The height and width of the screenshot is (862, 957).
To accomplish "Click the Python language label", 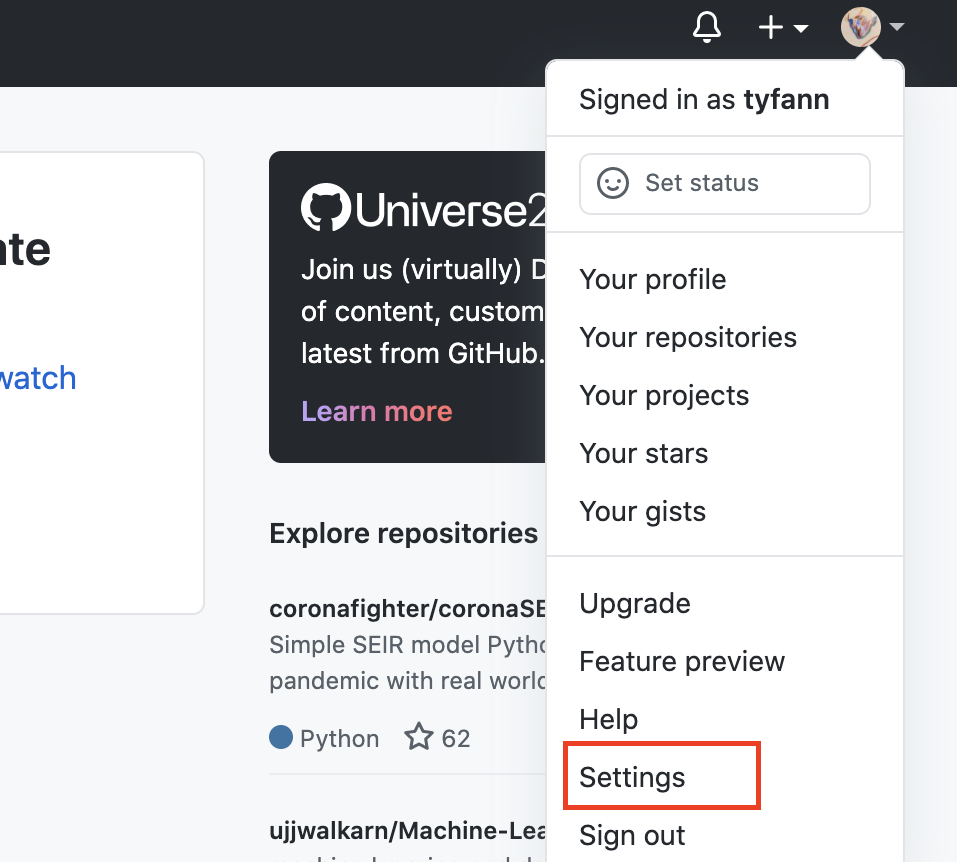I will (339, 739).
